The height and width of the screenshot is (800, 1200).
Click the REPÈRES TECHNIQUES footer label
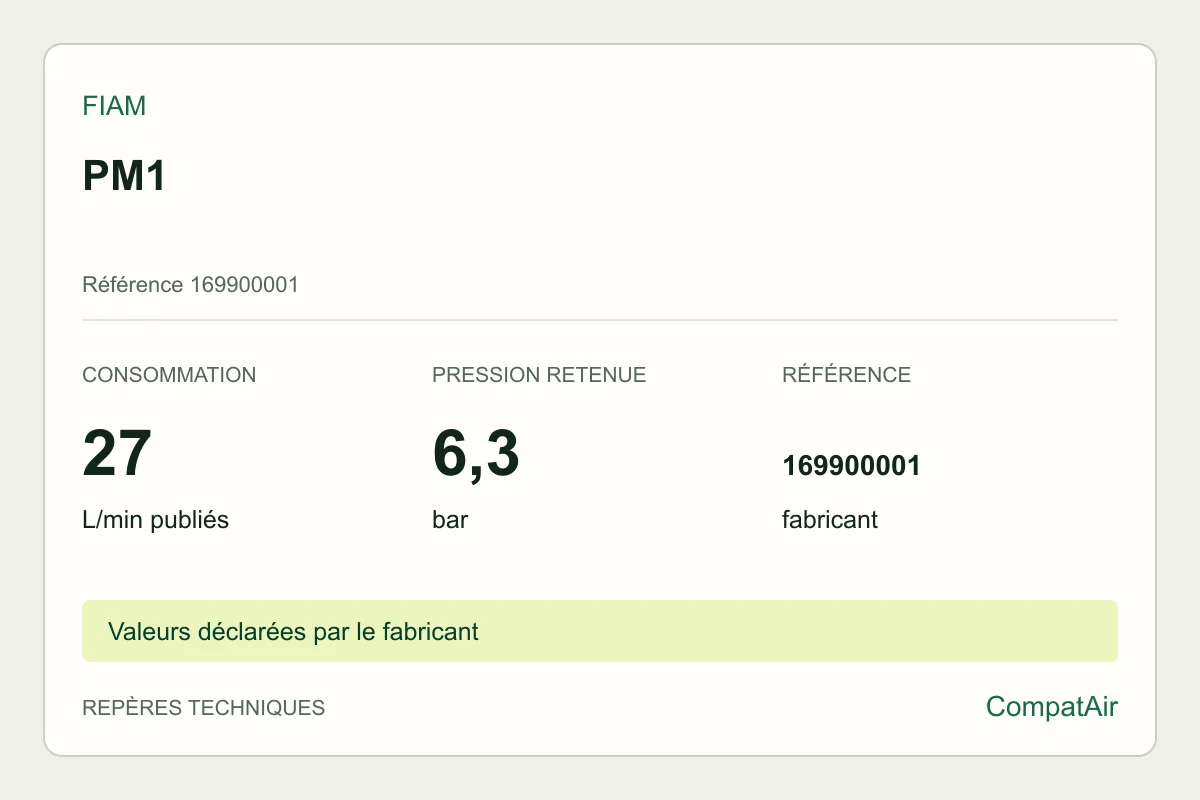203,708
